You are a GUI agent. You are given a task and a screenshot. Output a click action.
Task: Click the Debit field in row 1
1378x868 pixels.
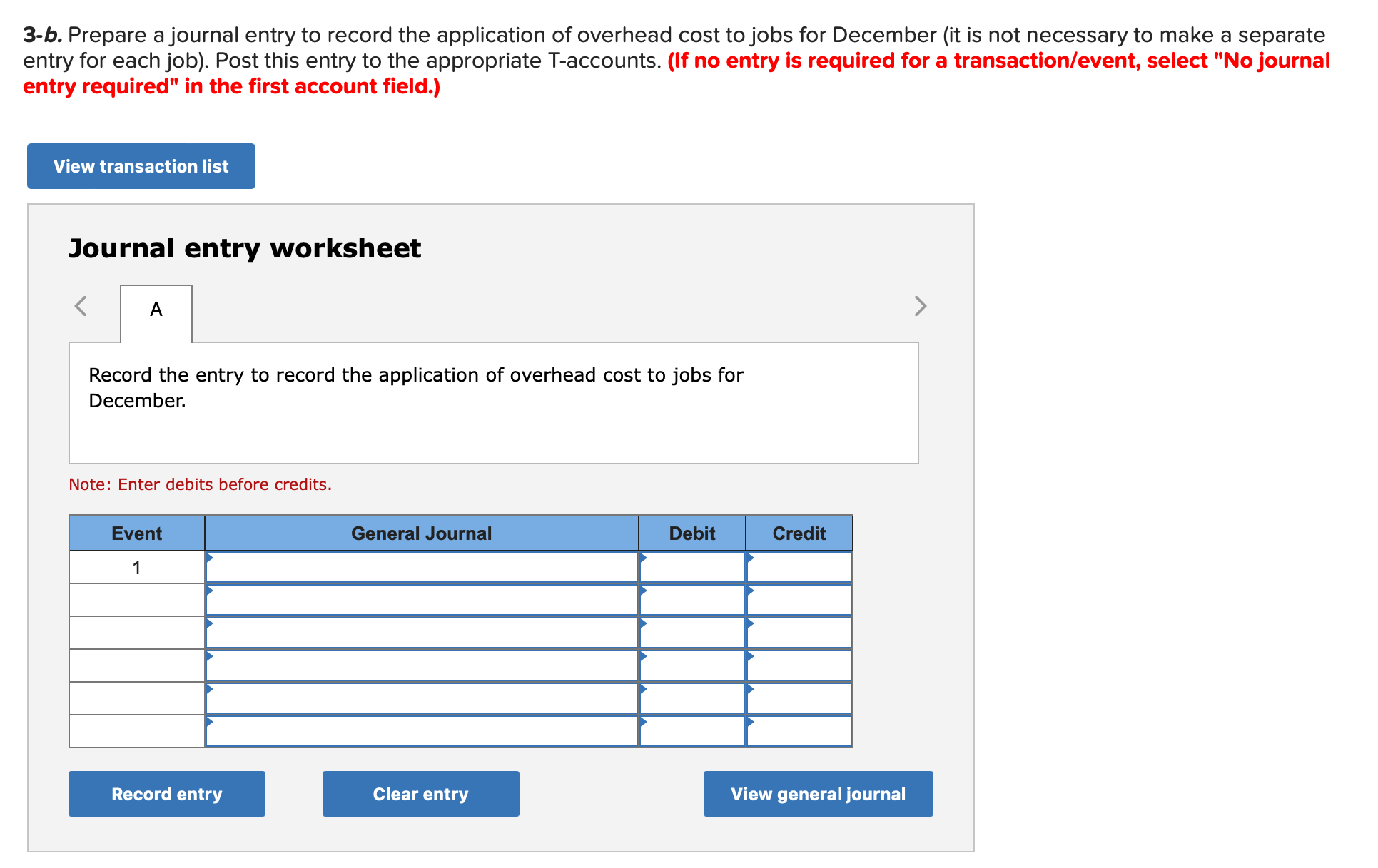[691, 567]
